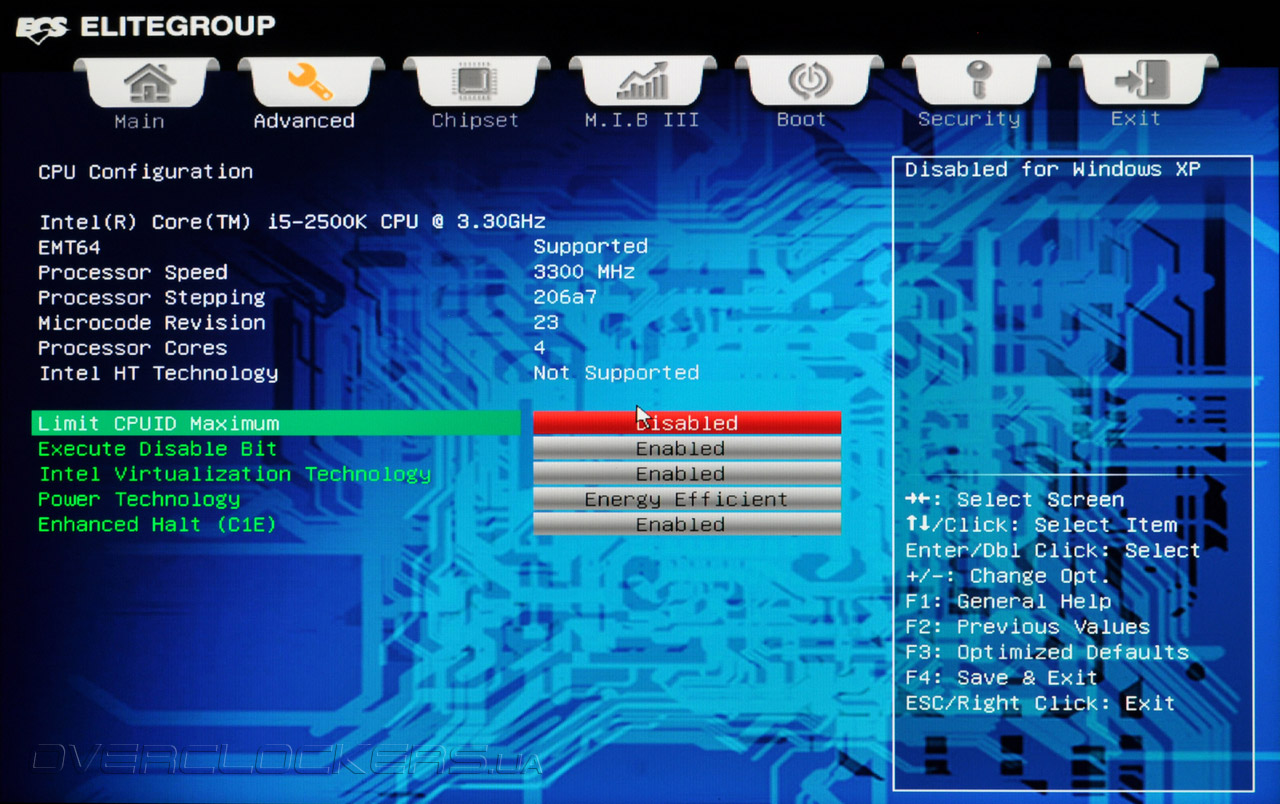The height and width of the screenshot is (804, 1280).
Task: Click the ESC/Right Click: Exit hint
Action: (x=1040, y=703)
